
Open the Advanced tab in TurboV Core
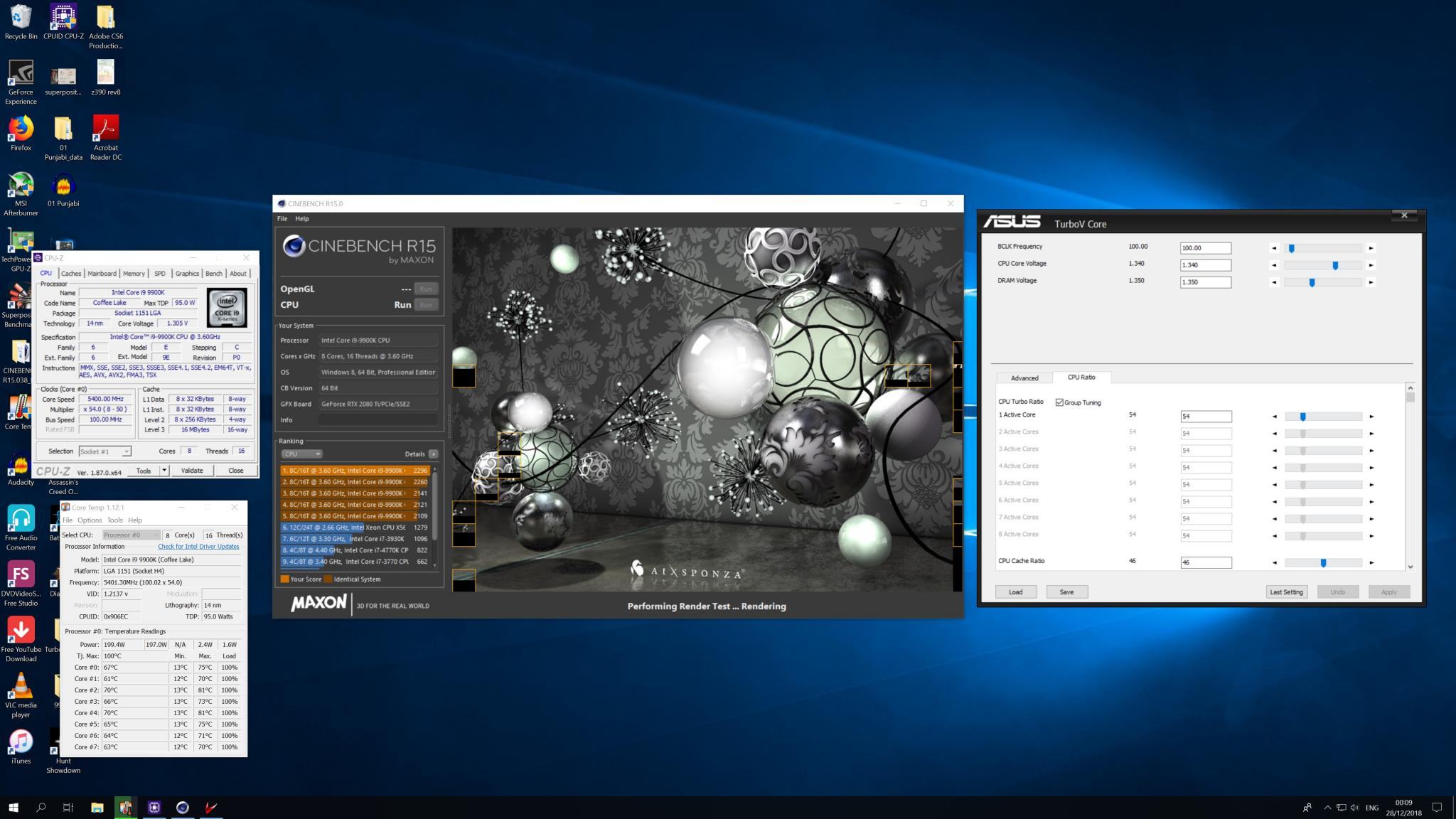(1024, 378)
